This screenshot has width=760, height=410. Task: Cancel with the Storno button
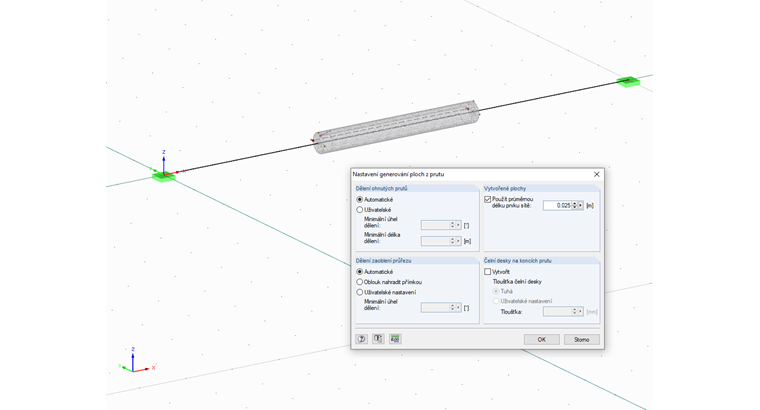(x=582, y=340)
